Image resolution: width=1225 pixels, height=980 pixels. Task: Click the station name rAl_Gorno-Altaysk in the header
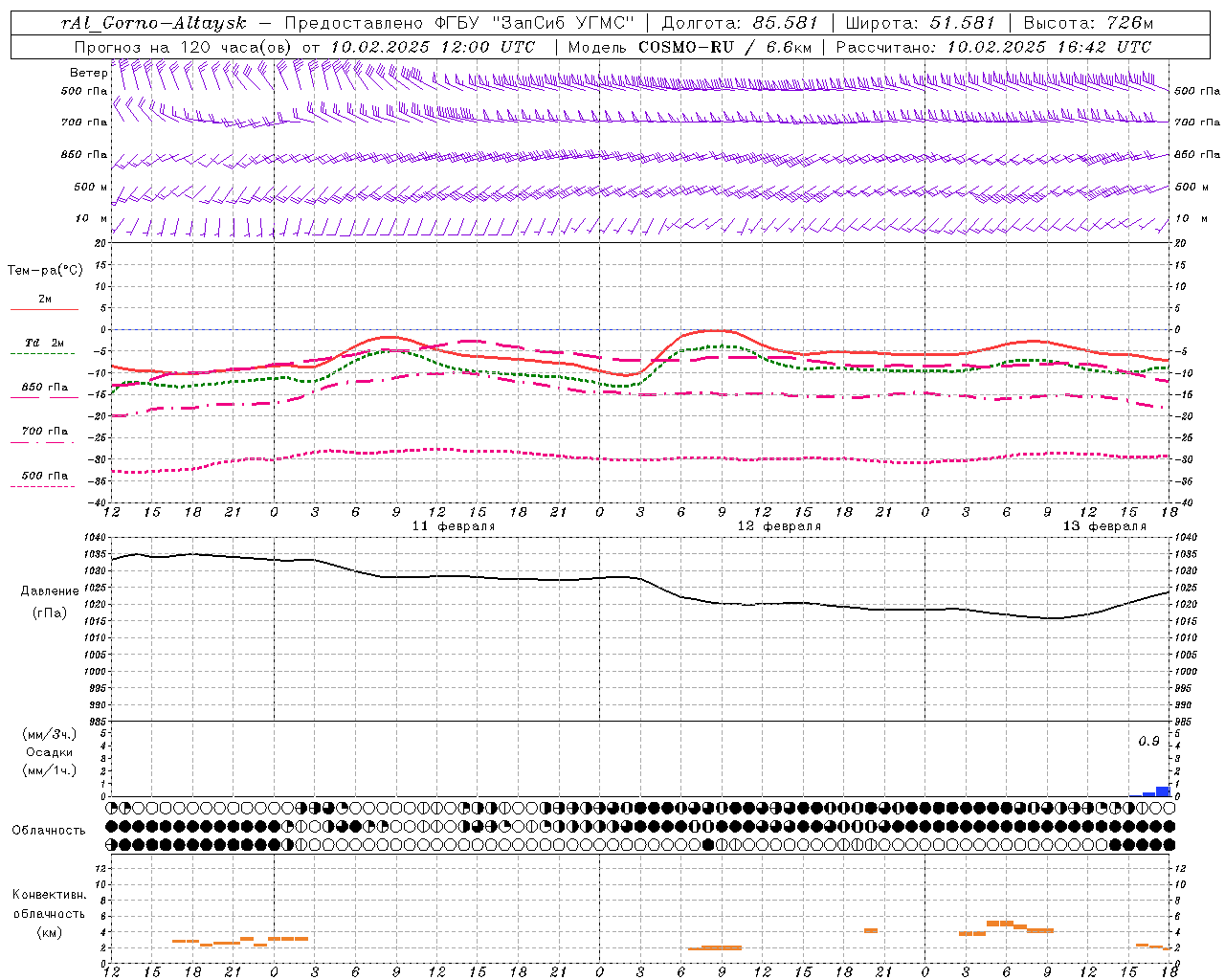click(x=153, y=23)
